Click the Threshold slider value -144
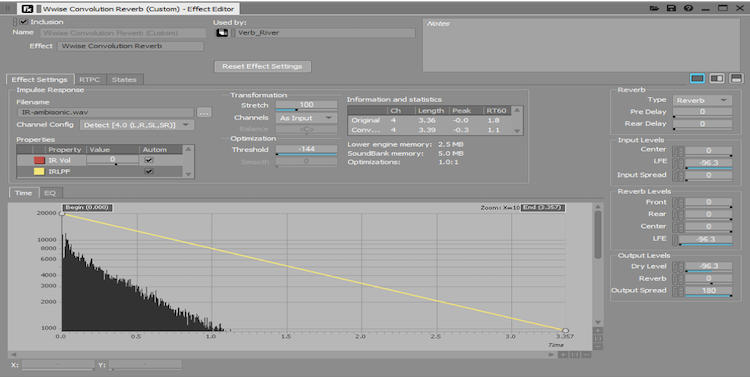 click(x=306, y=150)
